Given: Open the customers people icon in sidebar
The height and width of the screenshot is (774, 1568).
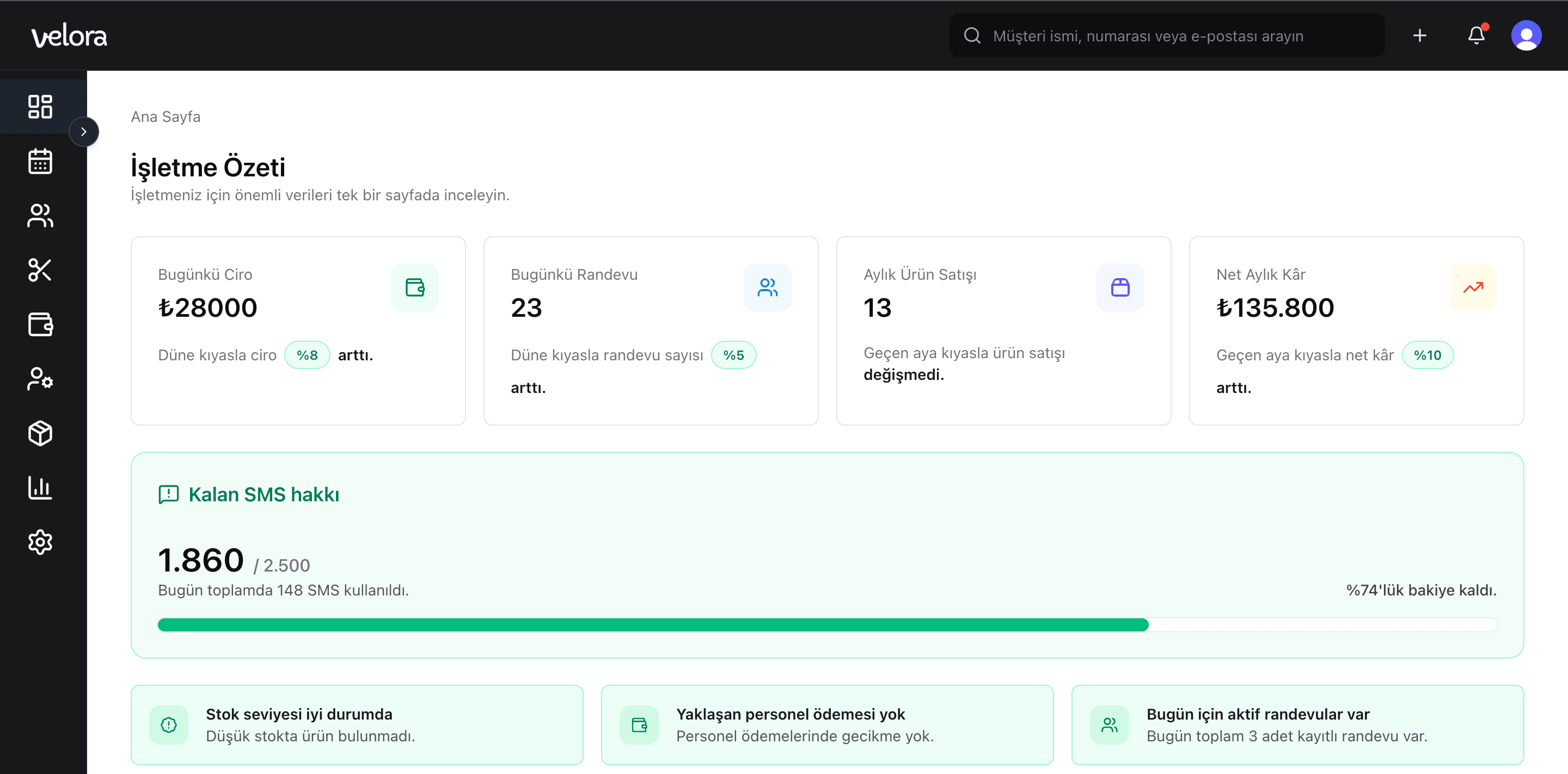Looking at the screenshot, I should coord(40,216).
